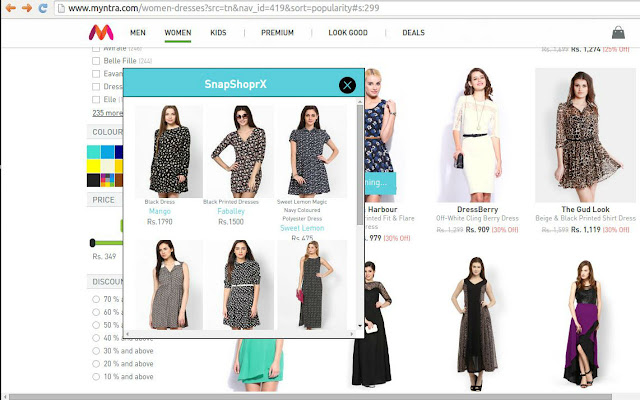Click the address bar URL field
The height and width of the screenshot is (400, 640).
(347, 8)
